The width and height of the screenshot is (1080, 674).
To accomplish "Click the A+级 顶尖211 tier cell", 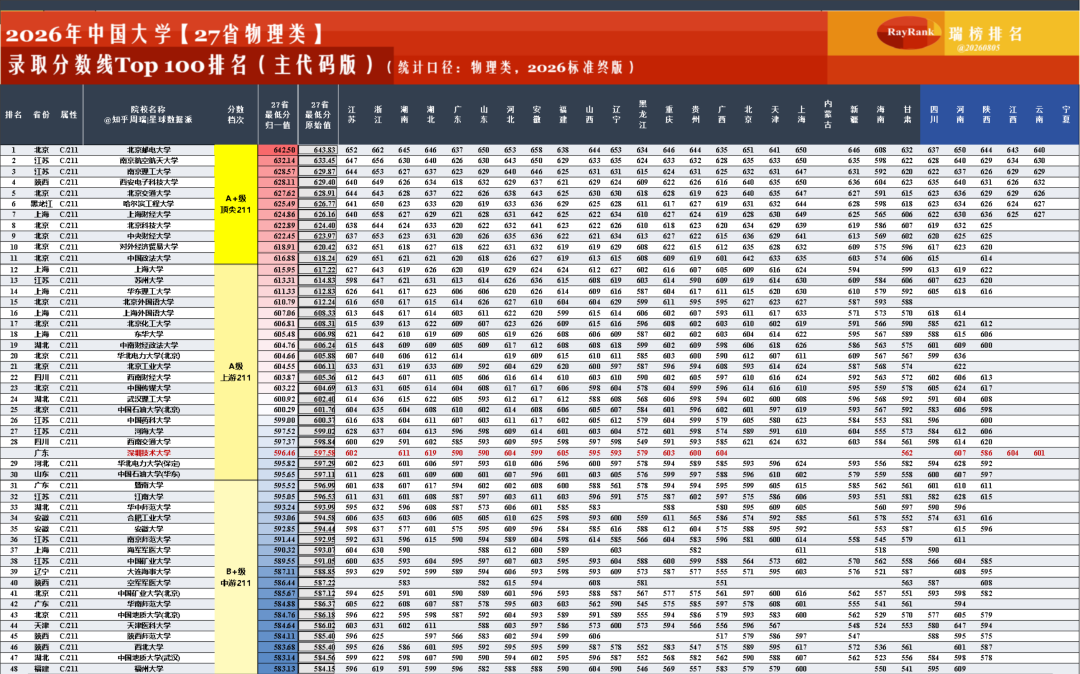I will click(236, 204).
